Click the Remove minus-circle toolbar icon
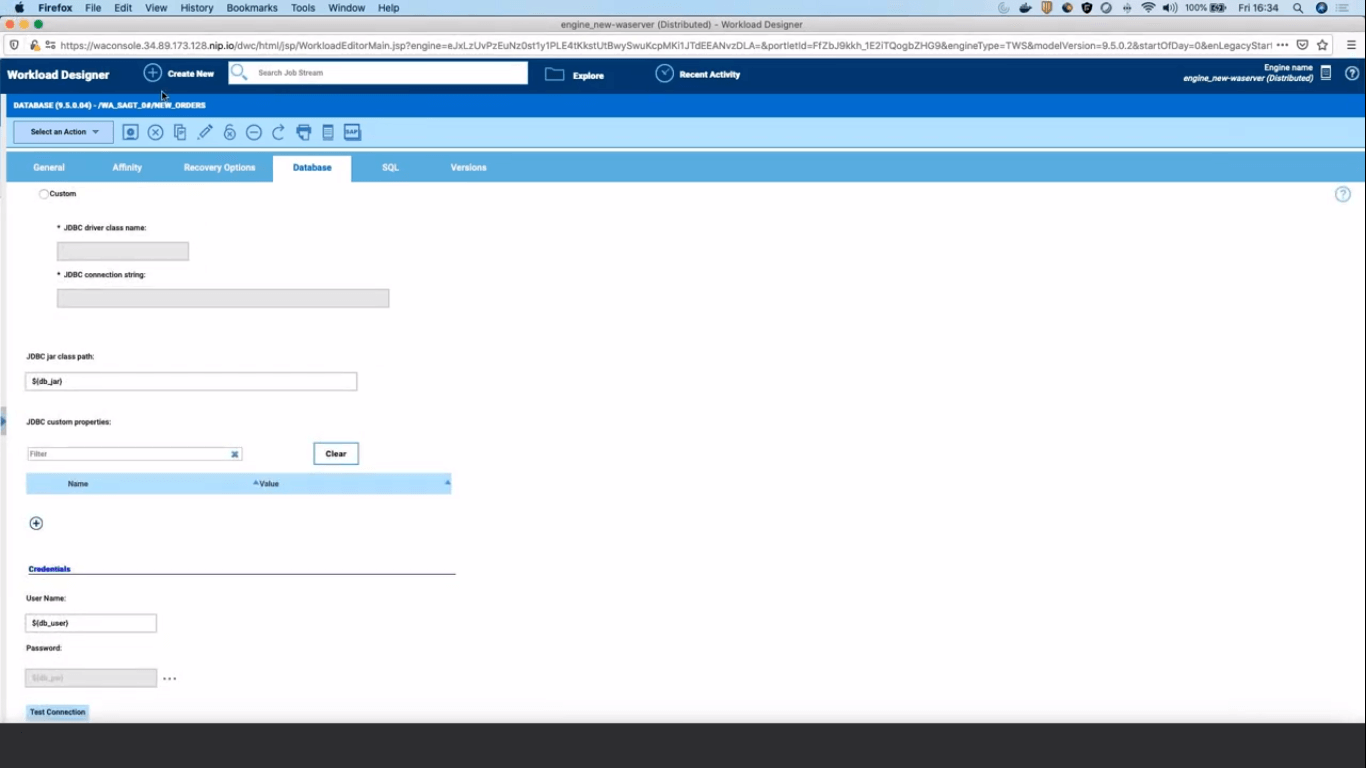Screen dimensions: 1366x768 click(253, 131)
